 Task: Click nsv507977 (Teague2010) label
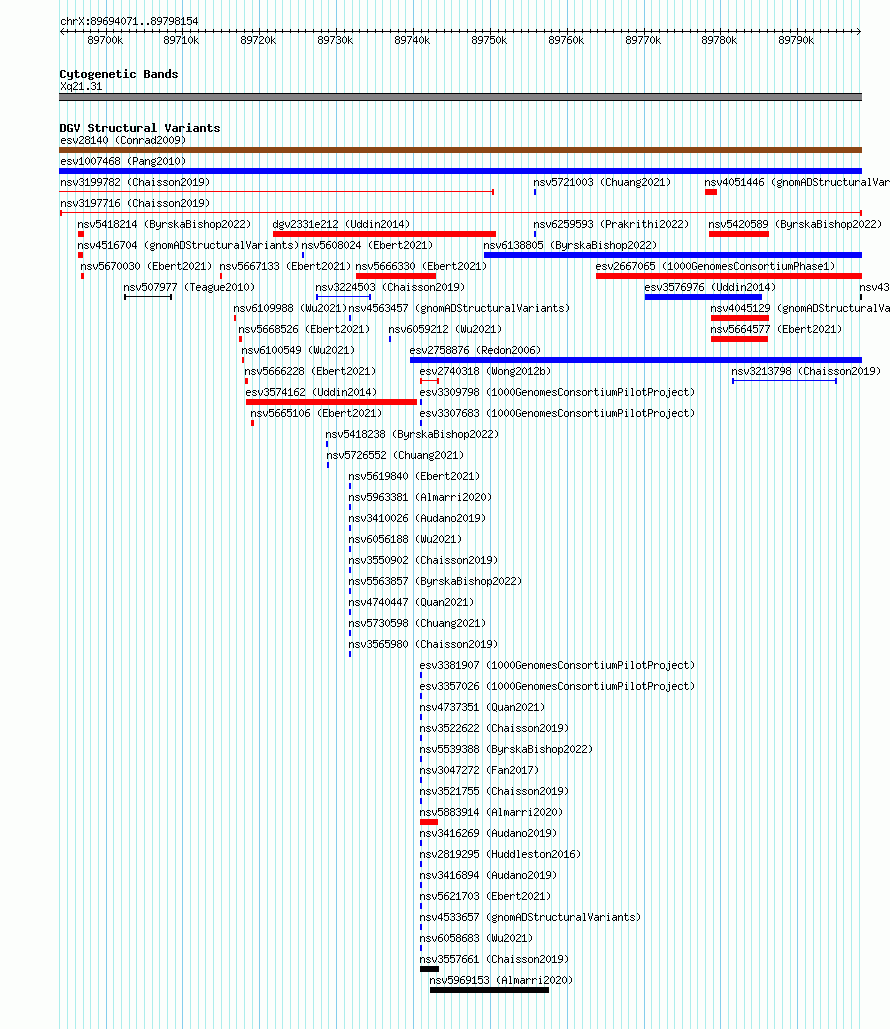[x=189, y=287]
